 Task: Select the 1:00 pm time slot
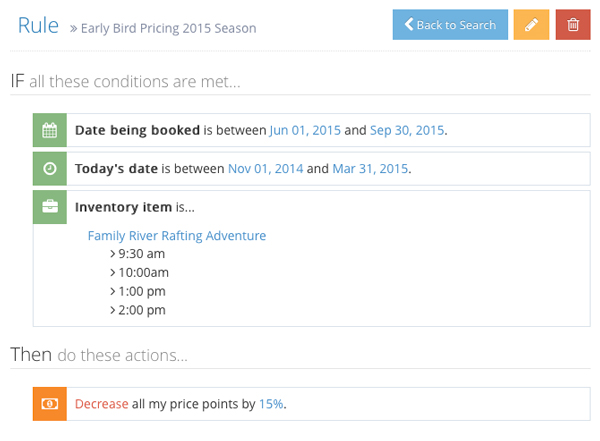point(141,291)
